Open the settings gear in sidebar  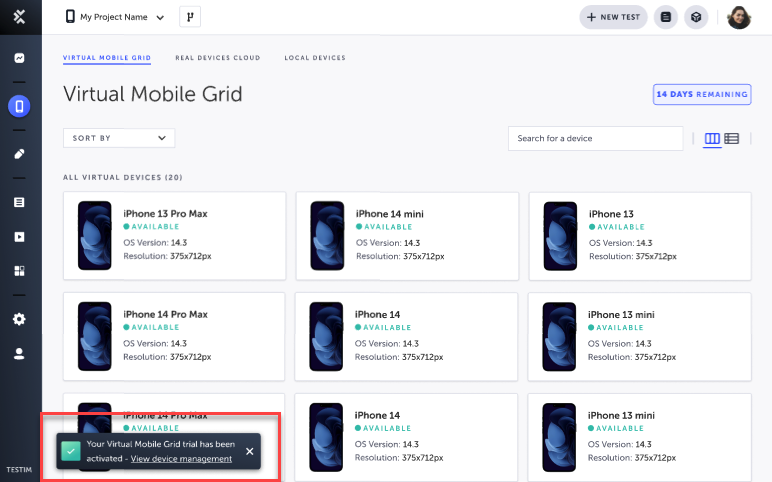pos(19,319)
